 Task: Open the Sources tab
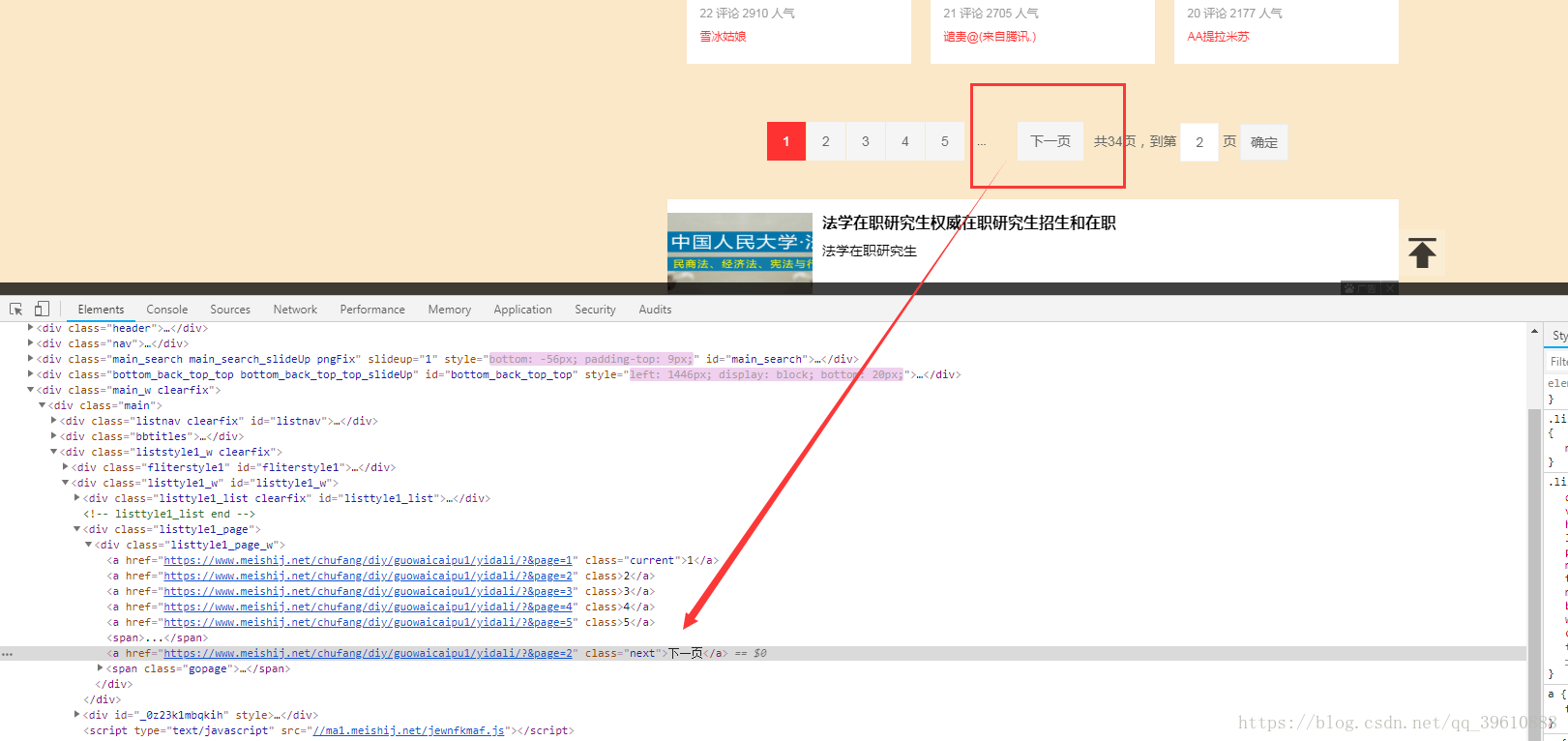[x=230, y=310]
